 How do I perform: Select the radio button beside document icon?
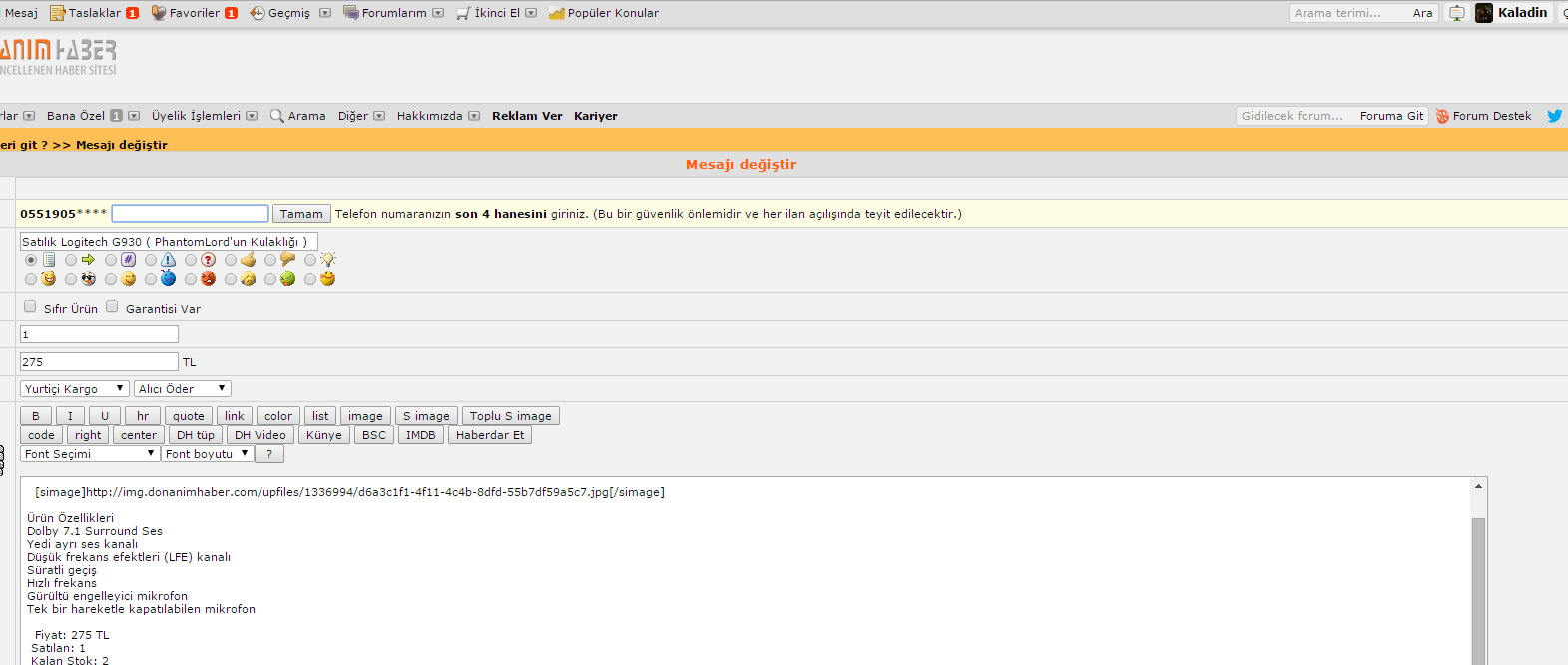[x=31, y=260]
